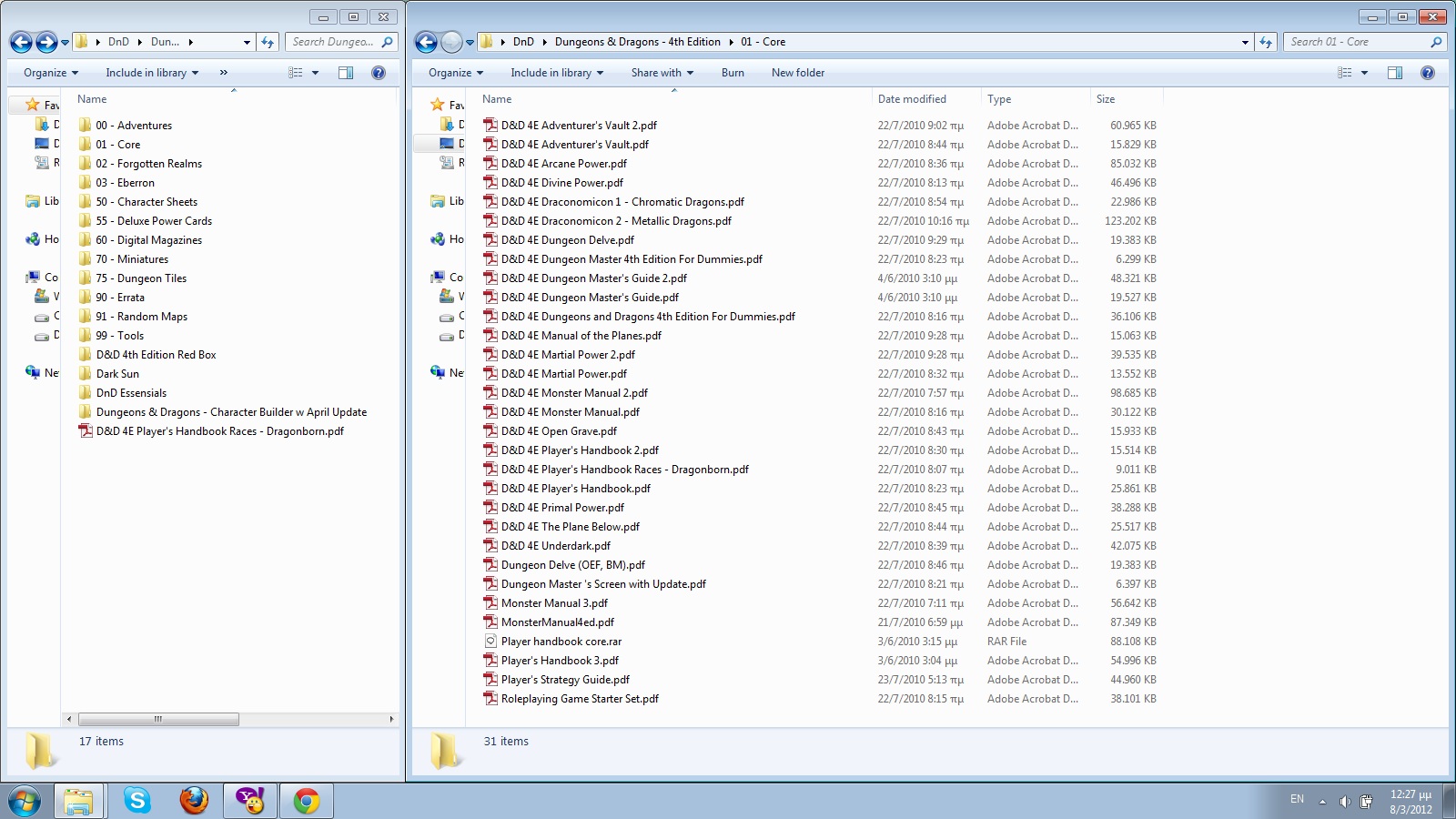Screen dimensions: 1456x819
Task: Click Favorites star in right window
Action: point(438,105)
